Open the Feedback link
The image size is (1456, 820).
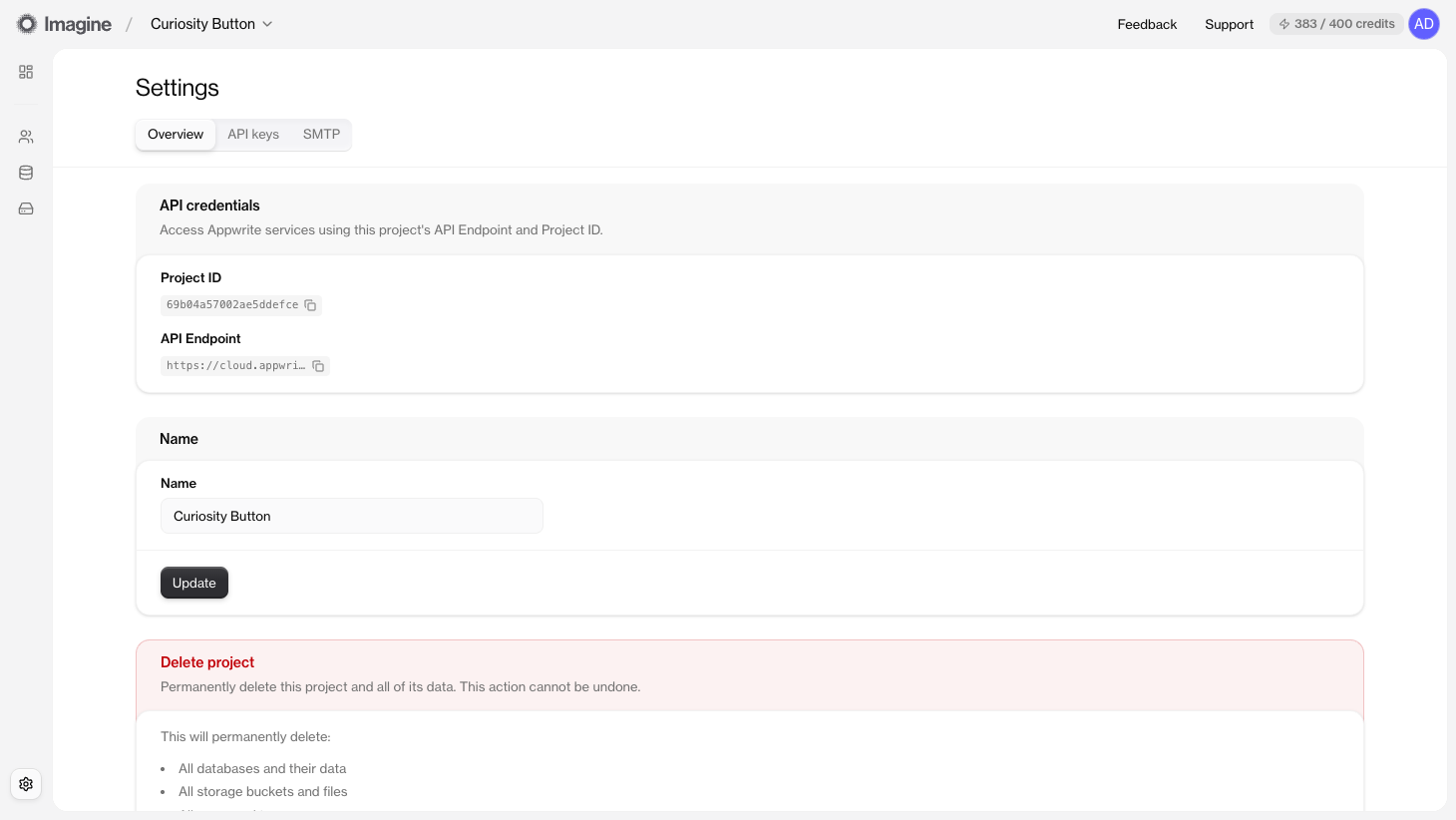tap(1147, 24)
